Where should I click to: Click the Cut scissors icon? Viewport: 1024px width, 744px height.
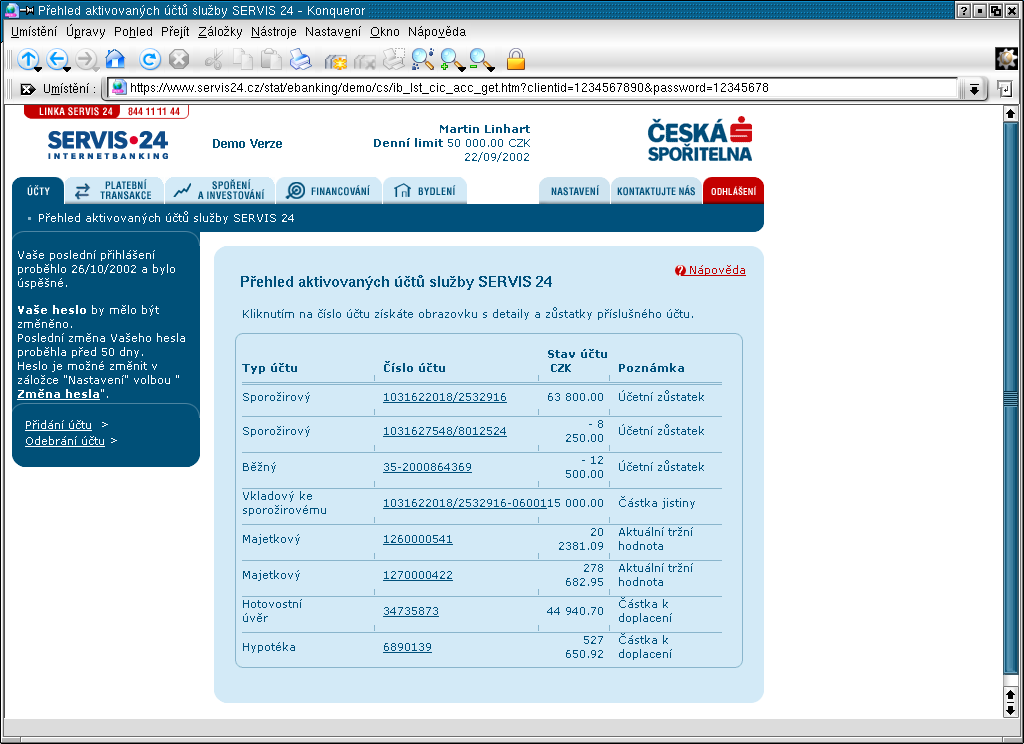pos(214,59)
